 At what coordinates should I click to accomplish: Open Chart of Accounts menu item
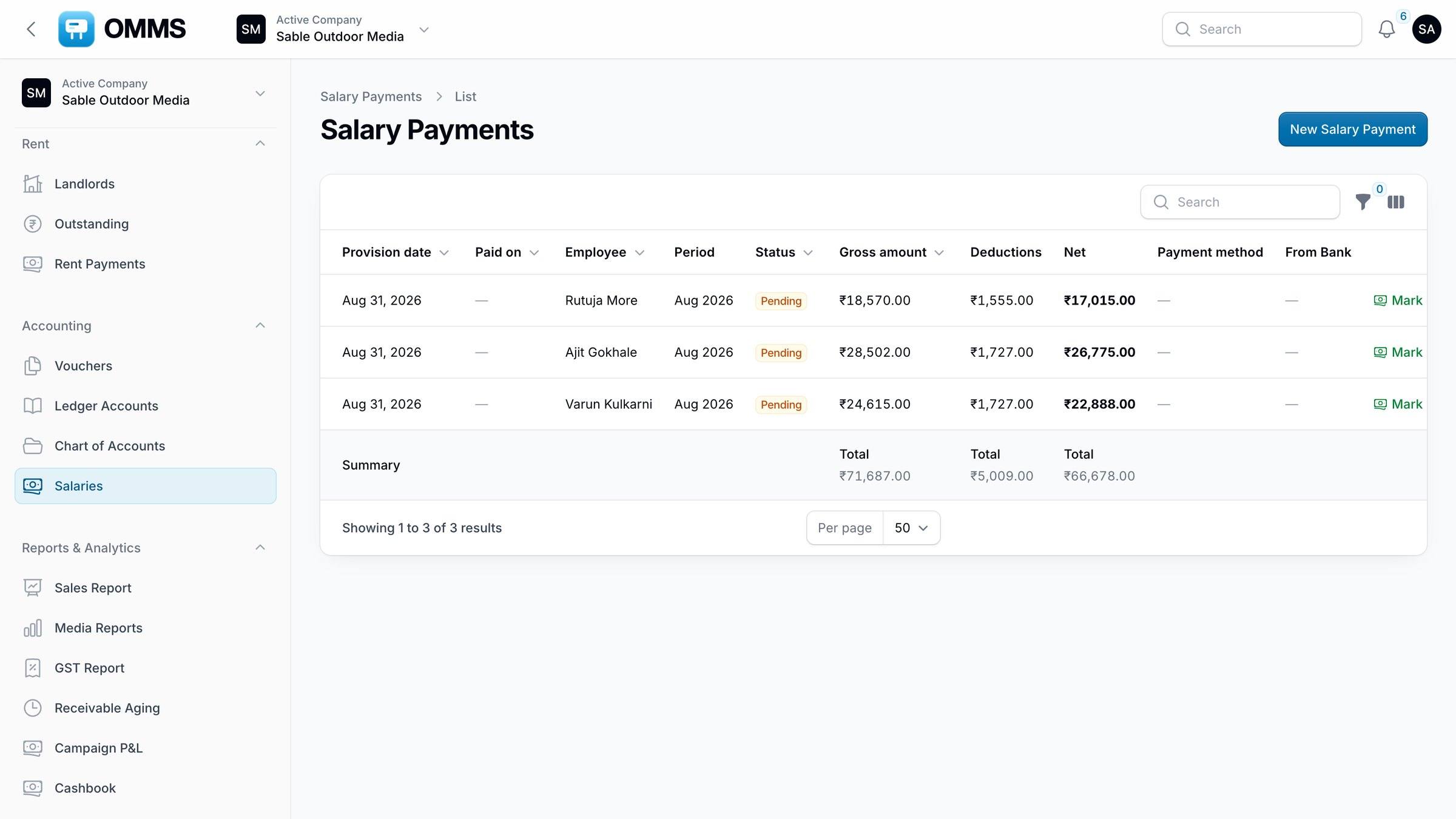(x=146, y=446)
